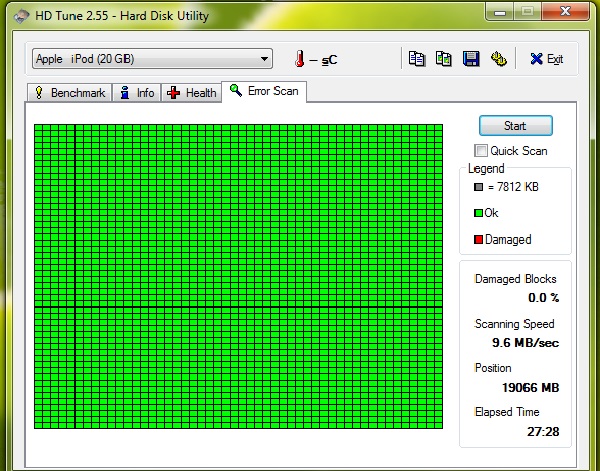Open the options wrench icon

tap(498, 59)
